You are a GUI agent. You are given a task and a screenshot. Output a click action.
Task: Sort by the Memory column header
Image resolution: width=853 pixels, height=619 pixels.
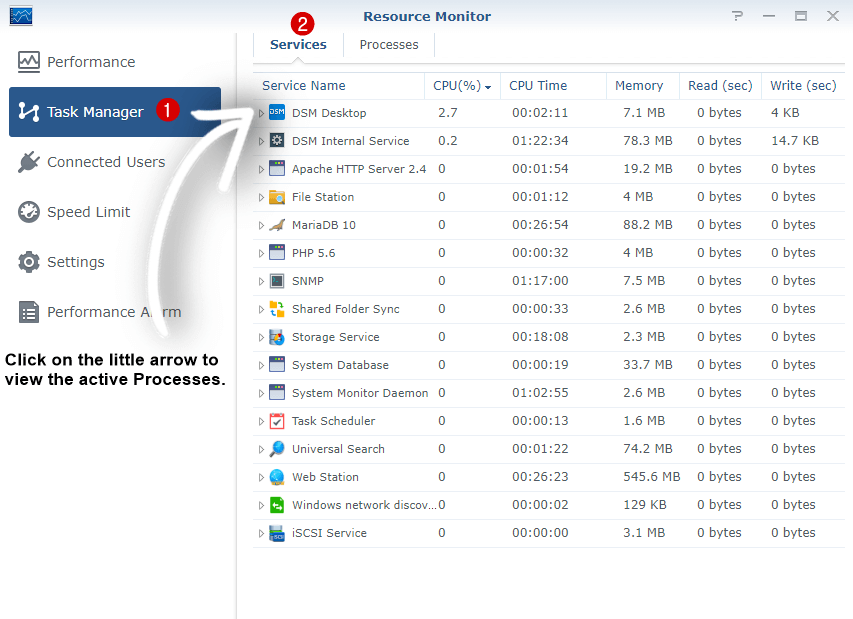643,86
